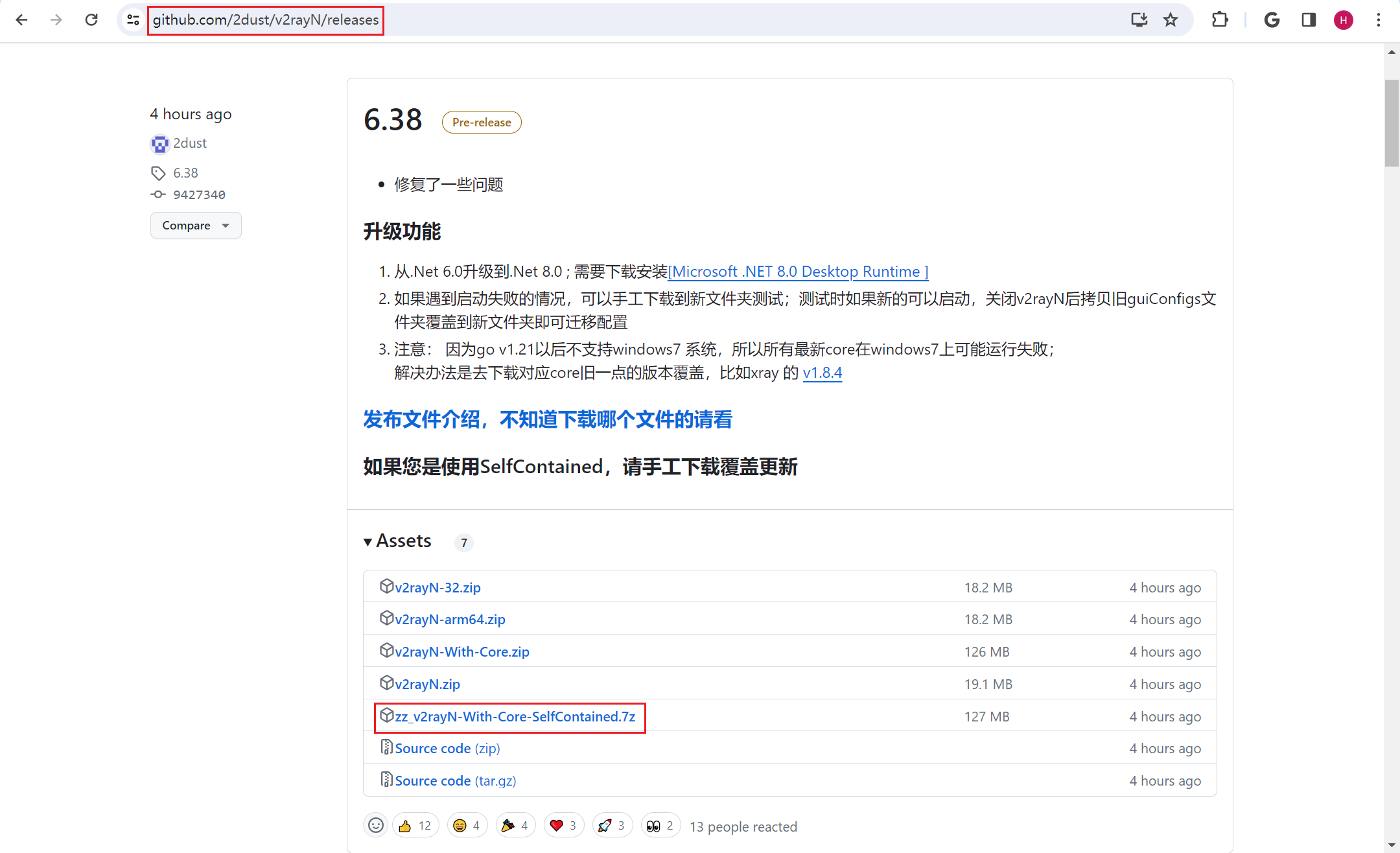Reload the current page
The image size is (1400, 853).
pyautogui.click(x=91, y=20)
